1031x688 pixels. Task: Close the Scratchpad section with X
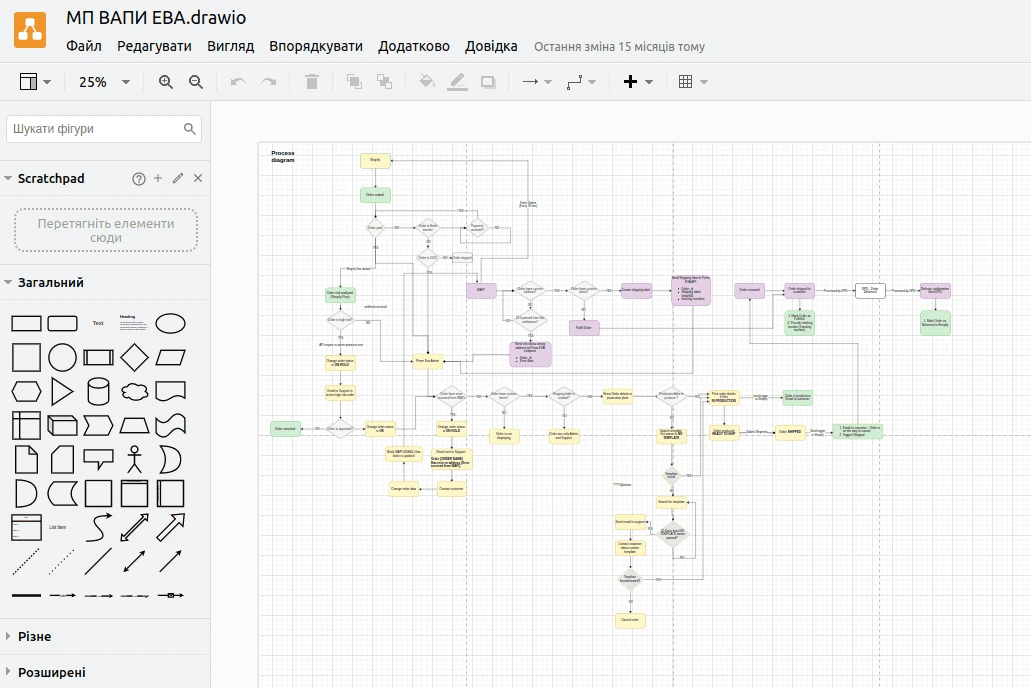pyautogui.click(x=198, y=178)
